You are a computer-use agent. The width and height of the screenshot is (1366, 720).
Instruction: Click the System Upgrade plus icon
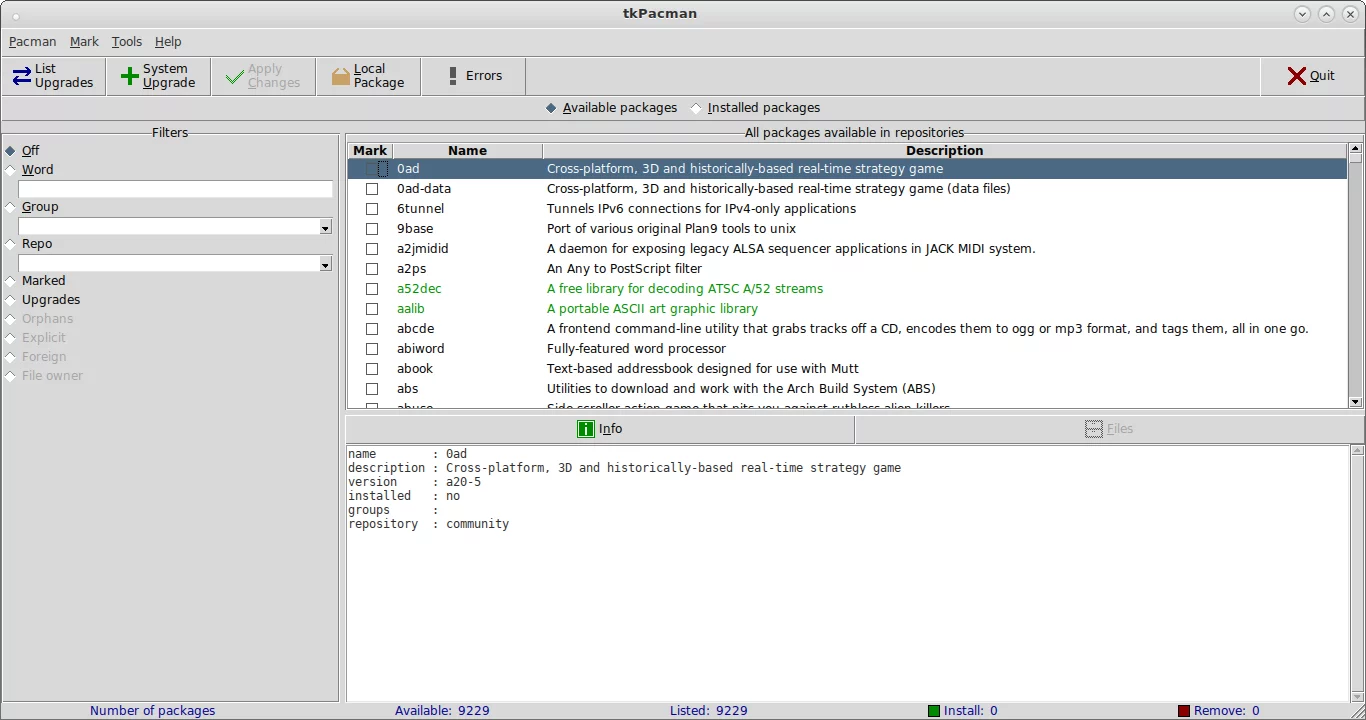pyautogui.click(x=129, y=76)
